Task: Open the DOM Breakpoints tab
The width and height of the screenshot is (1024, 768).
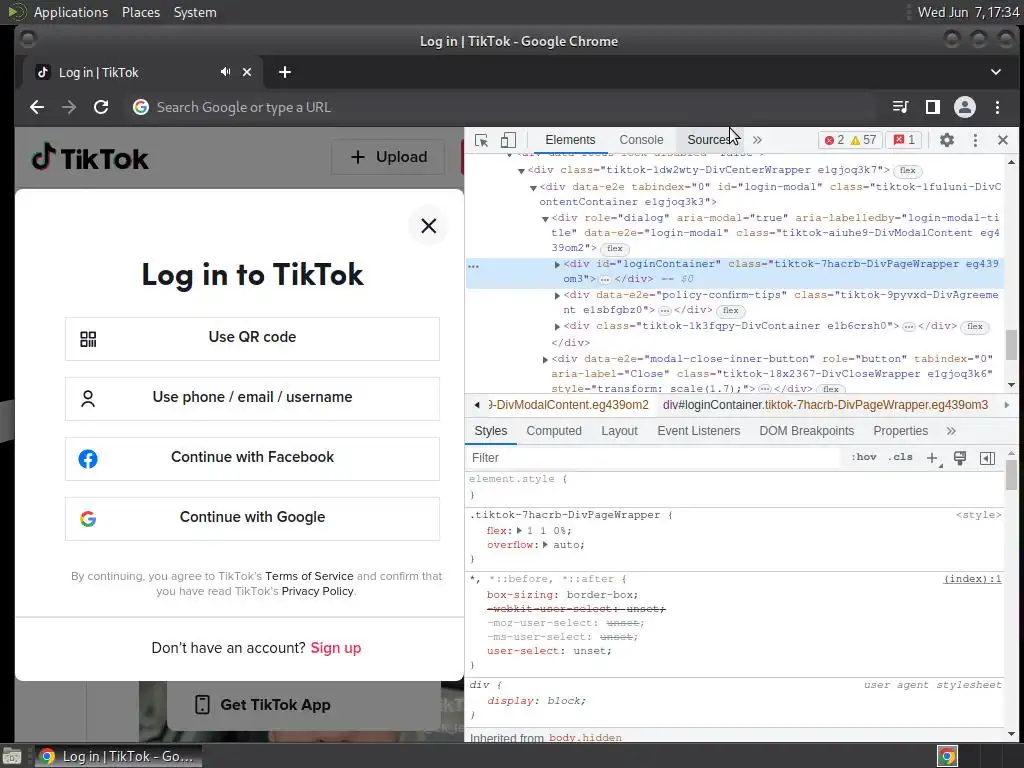Action: coord(807,431)
